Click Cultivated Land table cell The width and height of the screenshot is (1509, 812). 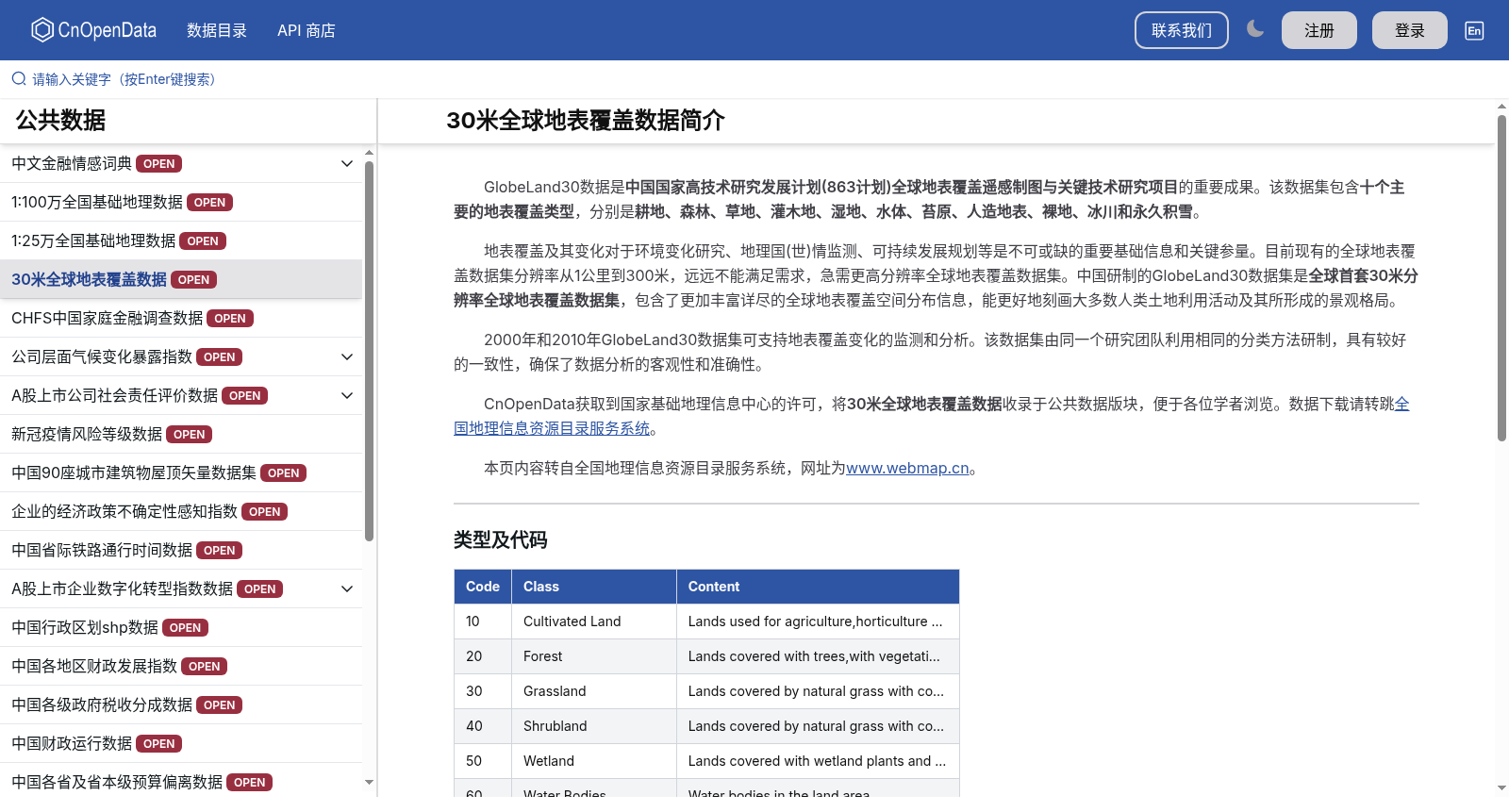coord(594,621)
